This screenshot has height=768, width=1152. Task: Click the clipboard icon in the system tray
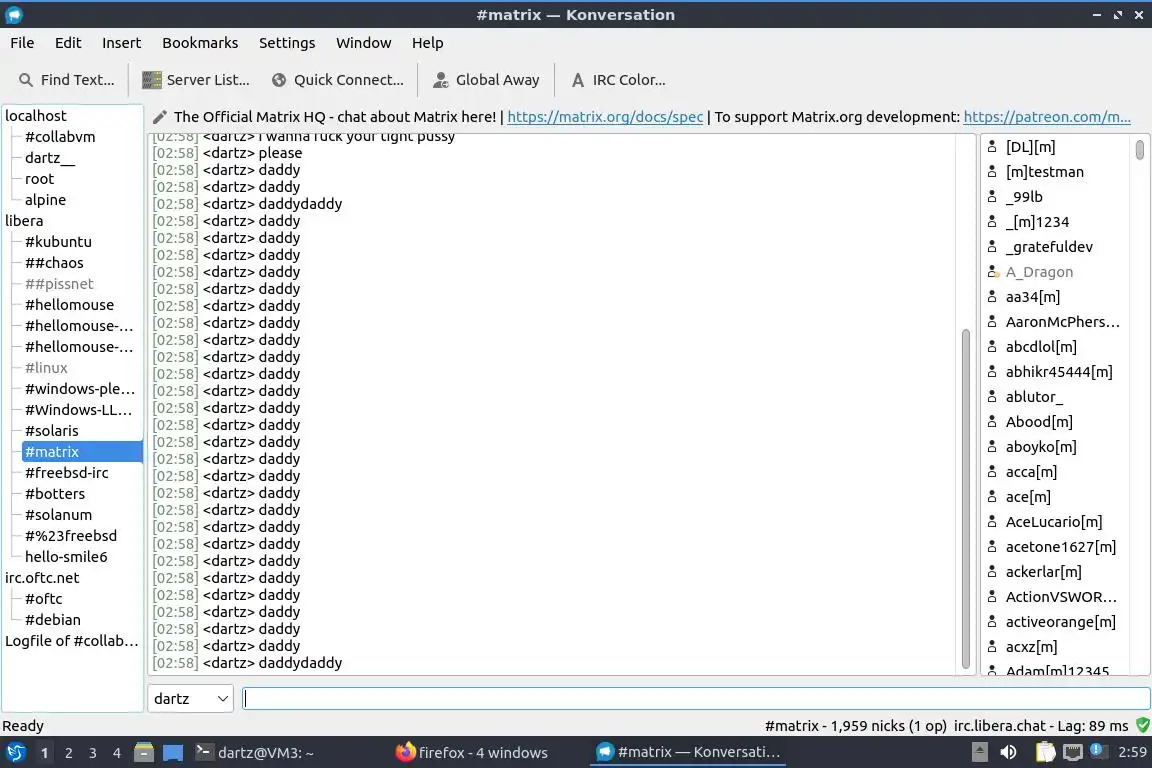1045,752
